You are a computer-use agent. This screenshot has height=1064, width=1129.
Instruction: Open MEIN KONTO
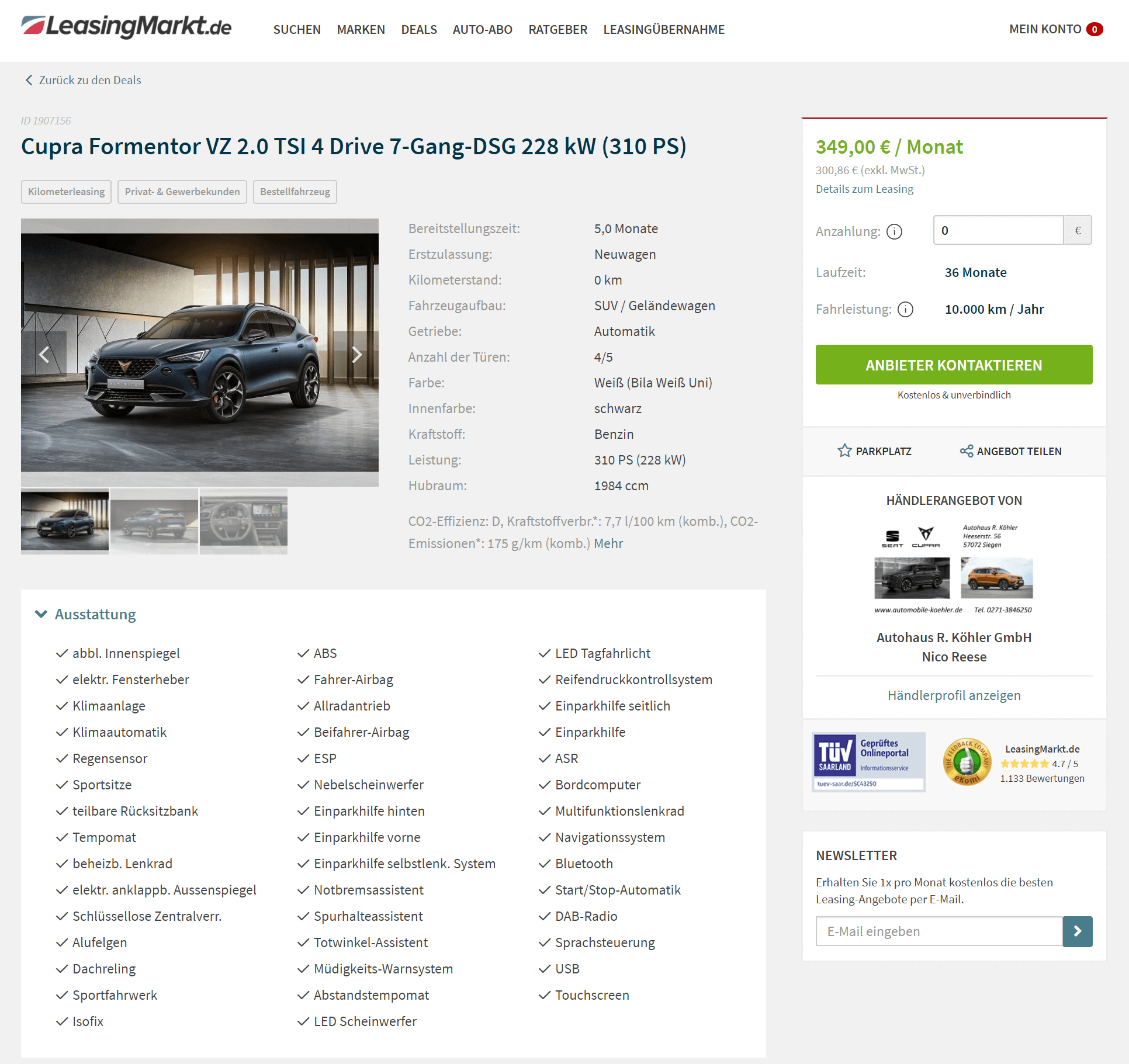(1045, 29)
